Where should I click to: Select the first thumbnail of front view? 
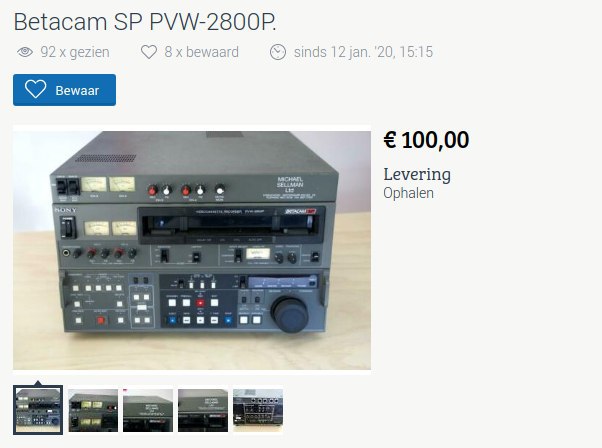(38, 410)
